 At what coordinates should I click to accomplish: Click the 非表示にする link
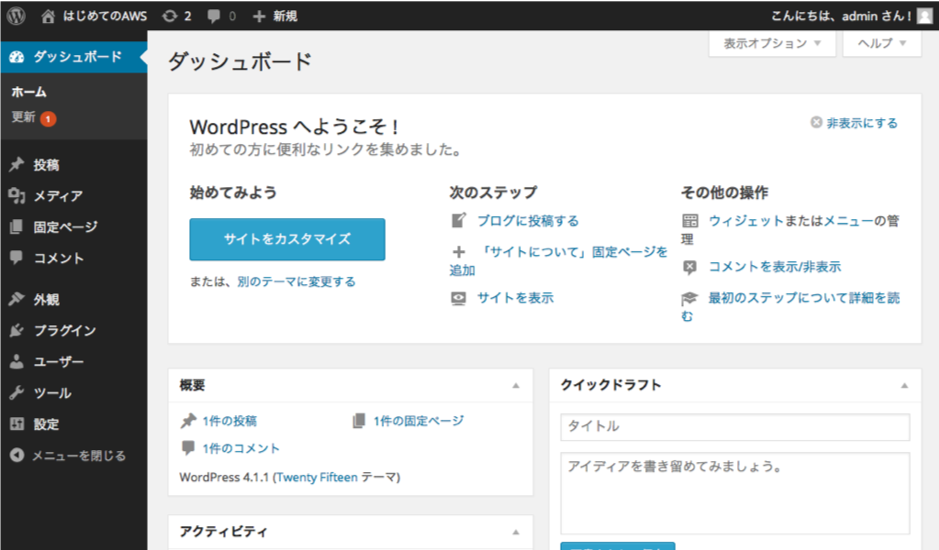[862, 123]
